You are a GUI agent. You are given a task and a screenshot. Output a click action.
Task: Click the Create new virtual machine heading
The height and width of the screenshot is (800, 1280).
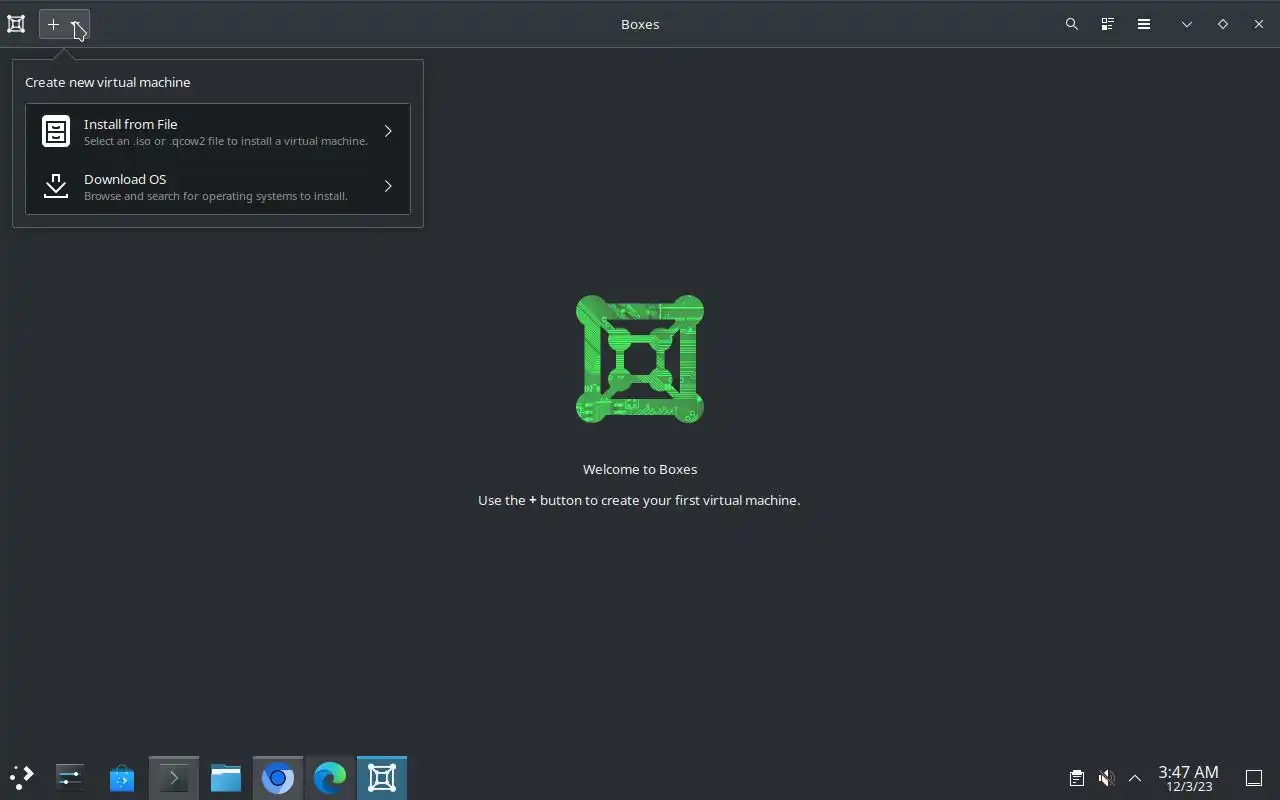pos(108,82)
